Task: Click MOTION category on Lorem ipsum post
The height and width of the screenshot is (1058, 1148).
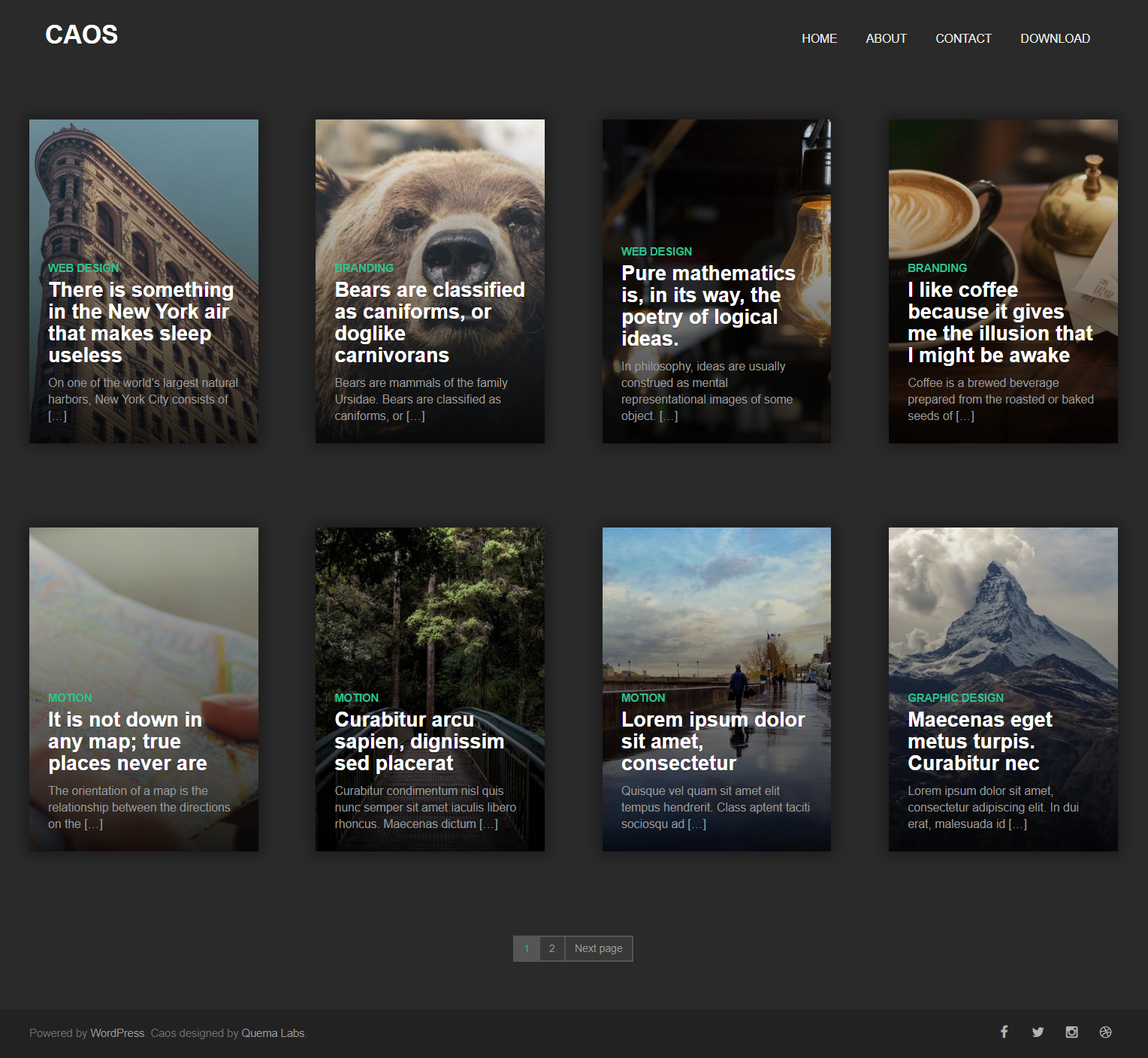Action: click(643, 698)
